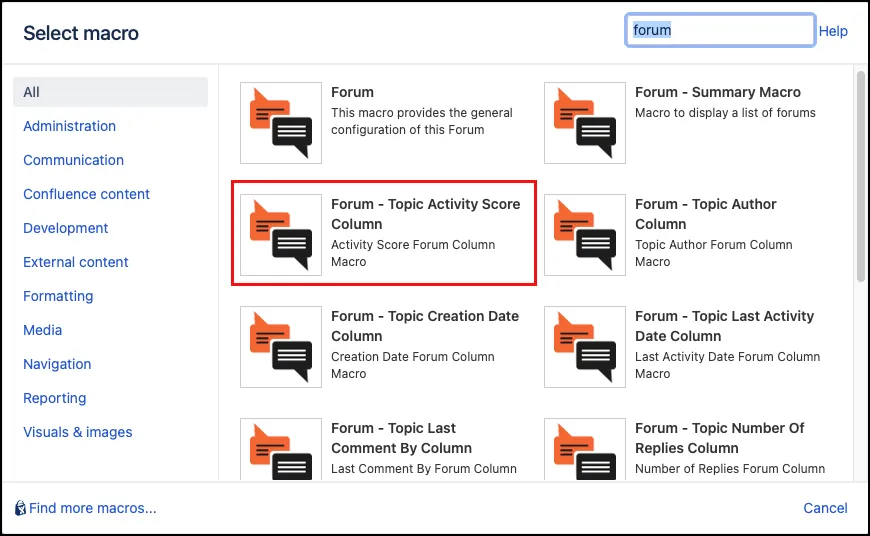The height and width of the screenshot is (536, 870).
Task: Click Find more macros link
Action: click(x=93, y=508)
